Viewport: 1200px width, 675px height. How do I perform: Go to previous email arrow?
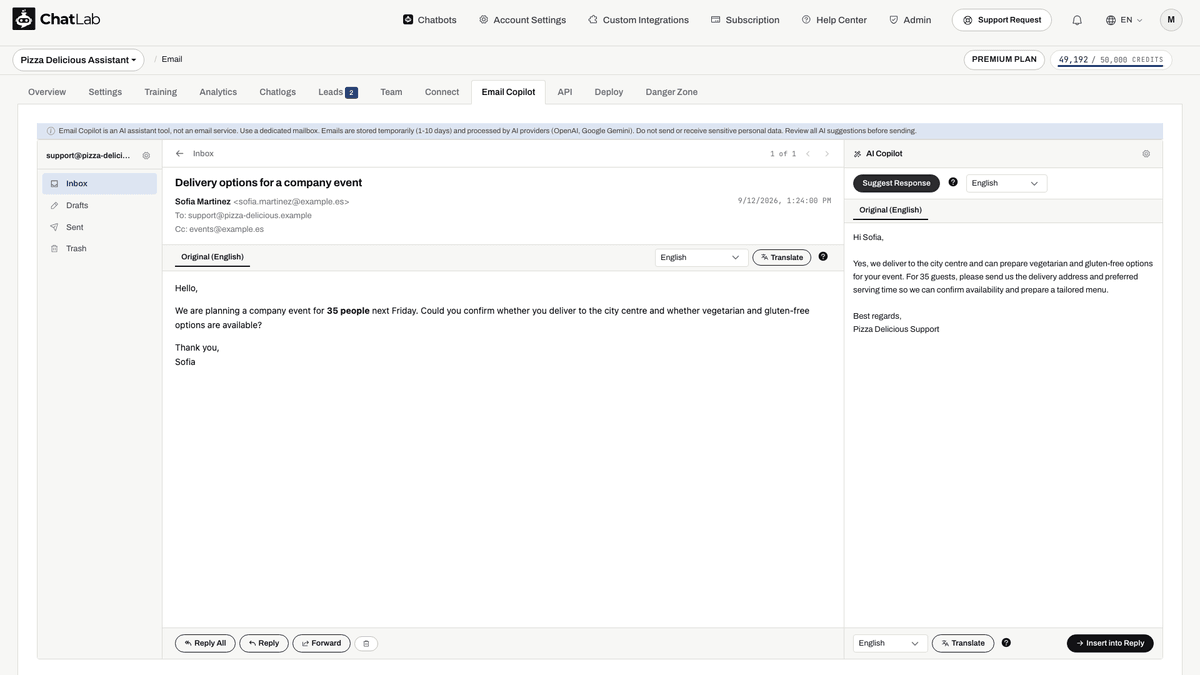pos(808,154)
